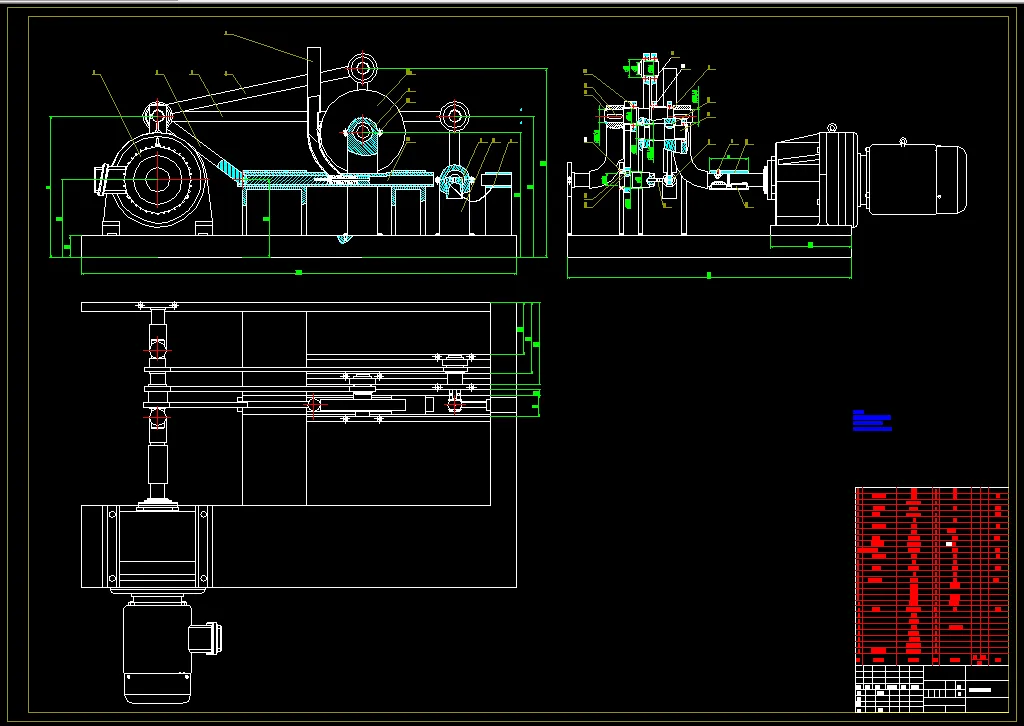
Task: Select the title block below the parts list
Action: tap(932, 688)
